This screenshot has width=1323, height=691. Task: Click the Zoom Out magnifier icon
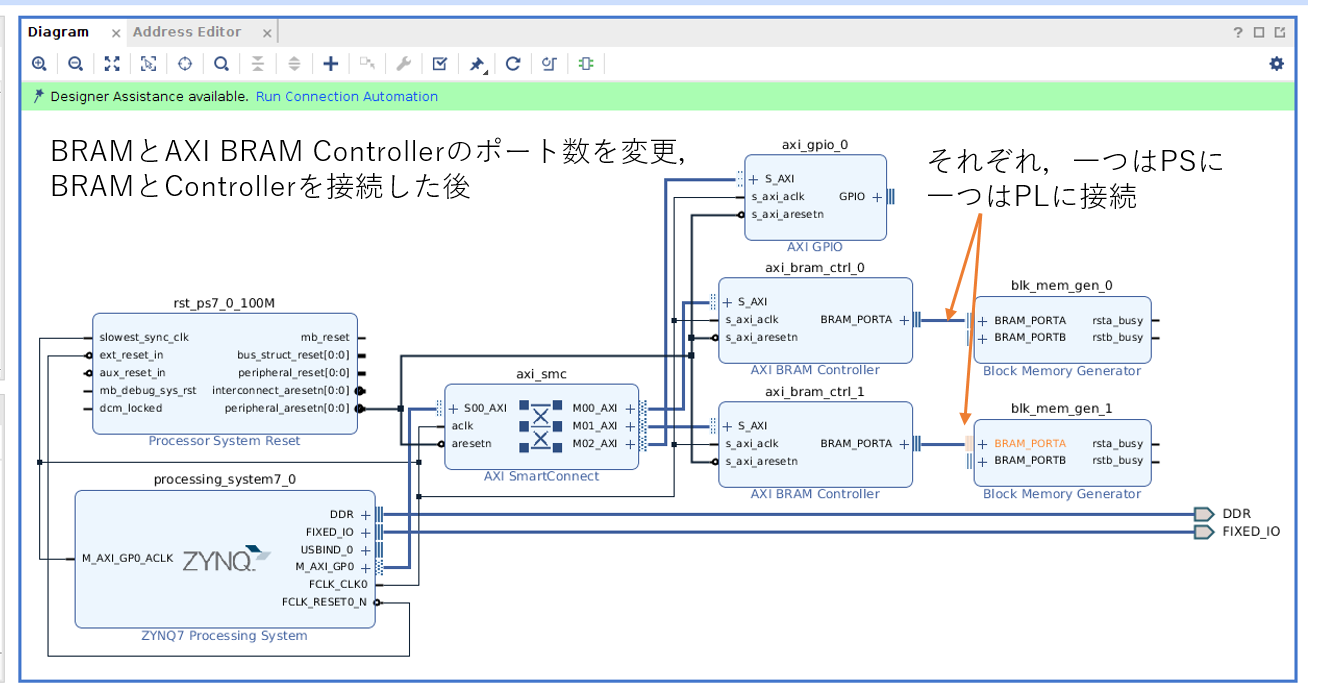[75, 64]
